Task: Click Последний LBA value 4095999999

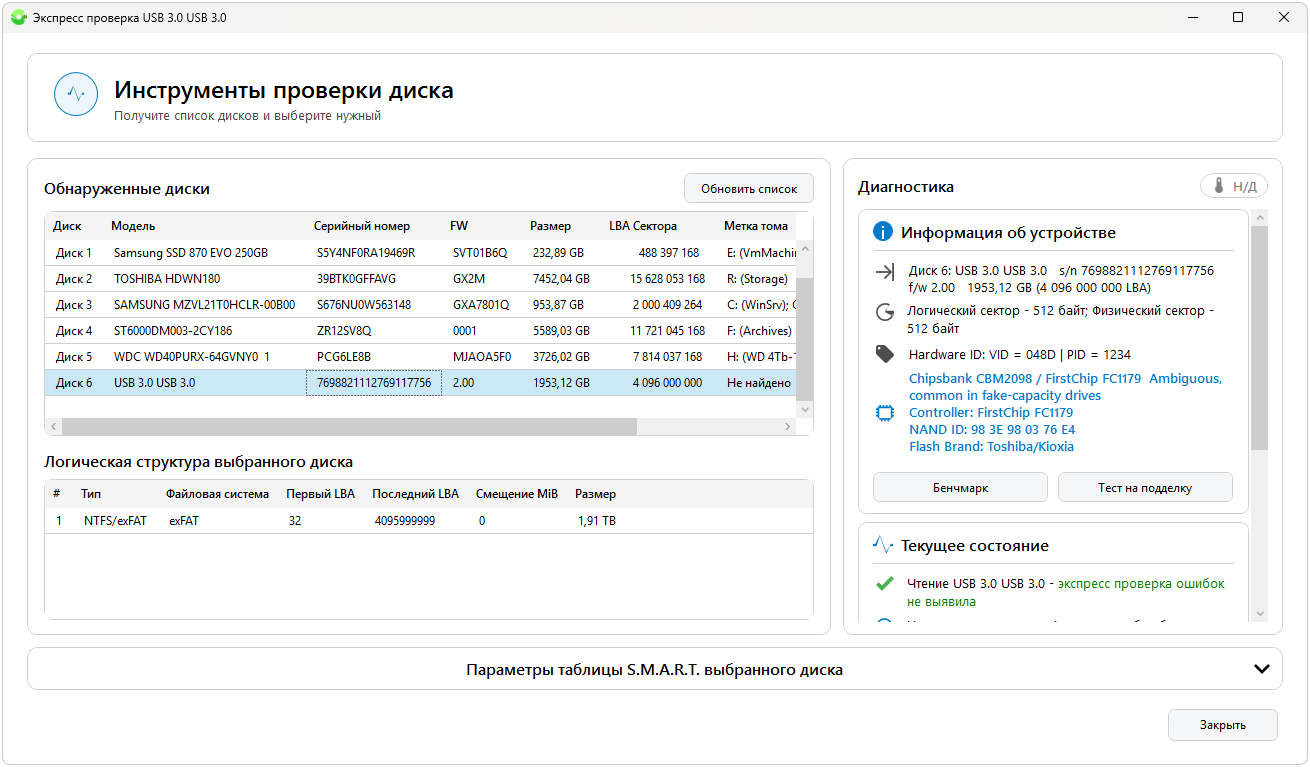Action: point(405,521)
